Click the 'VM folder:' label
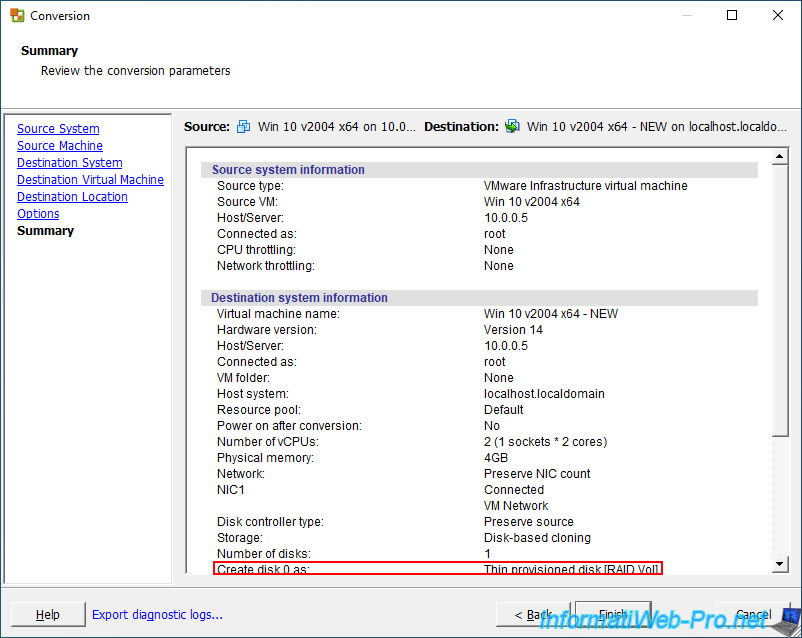This screenshot has width=802, height=638. click(243, 378)
